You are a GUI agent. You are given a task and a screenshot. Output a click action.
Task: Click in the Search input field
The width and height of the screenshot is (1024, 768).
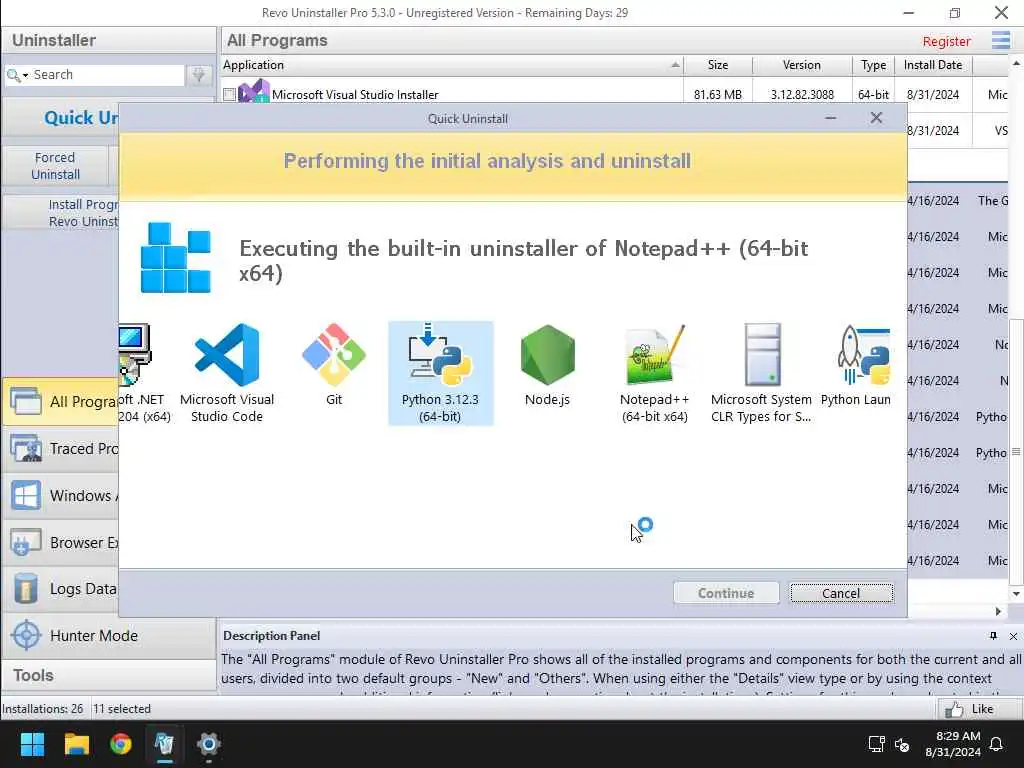click(x=108, y=75)
